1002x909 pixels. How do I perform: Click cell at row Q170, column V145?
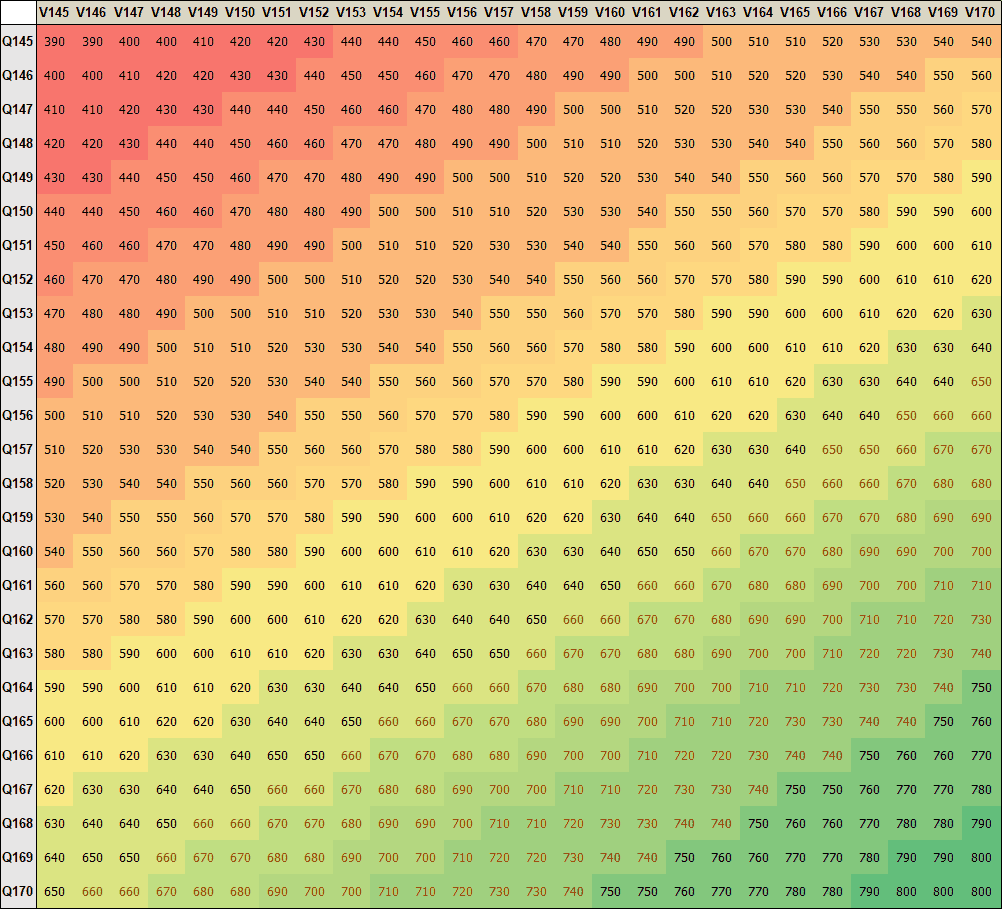click(55, 891)
